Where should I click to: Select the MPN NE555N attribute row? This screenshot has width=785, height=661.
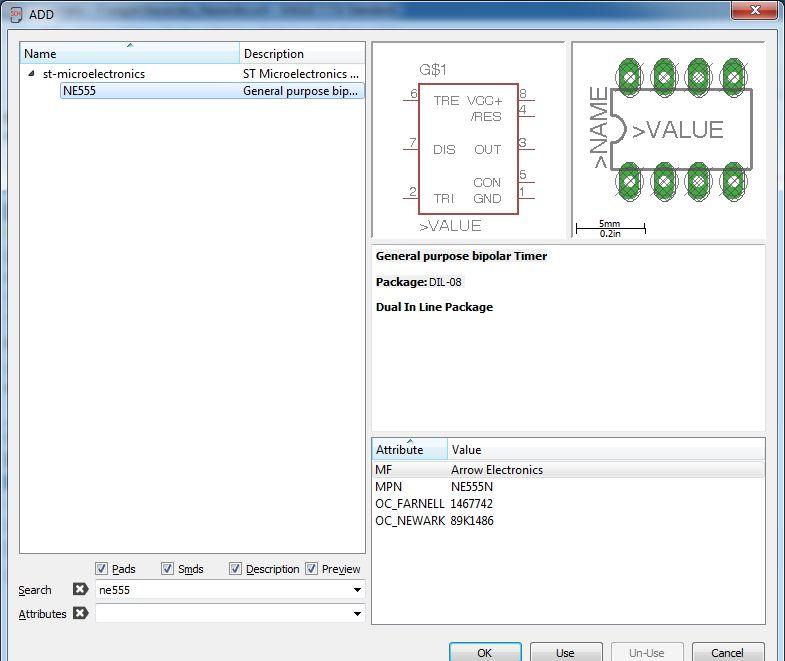[x=569, y=487]
